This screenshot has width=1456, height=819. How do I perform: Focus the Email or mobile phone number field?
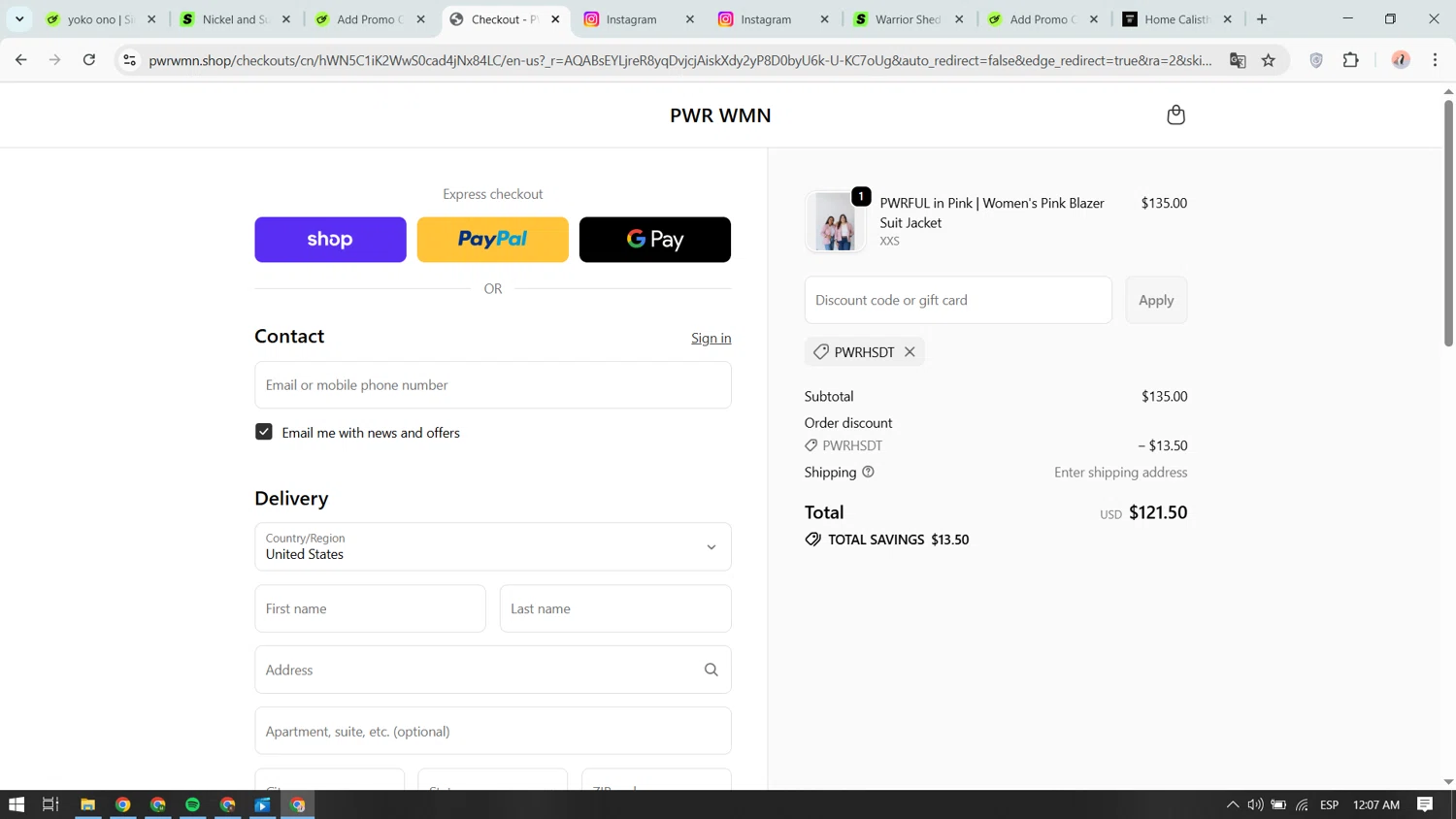(493, 385)
